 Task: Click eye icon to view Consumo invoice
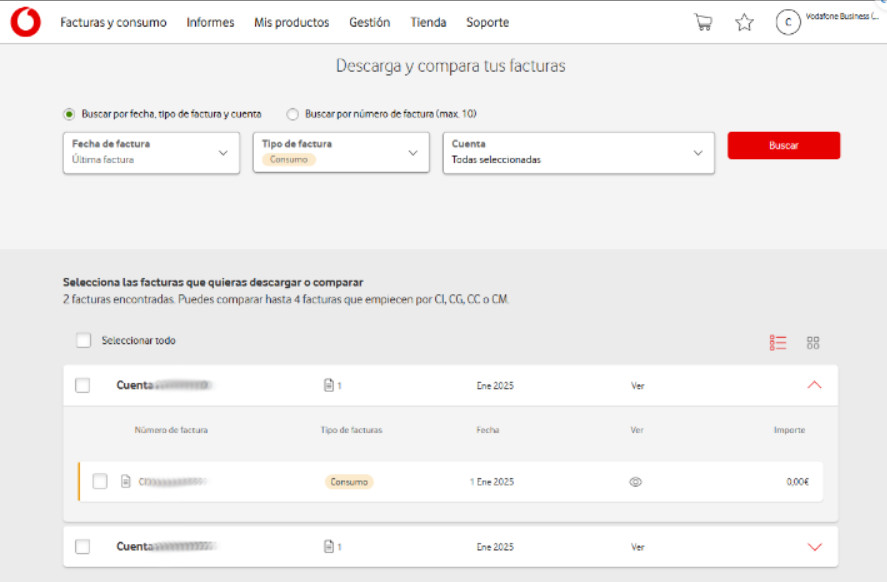click(x=635, y=482)
